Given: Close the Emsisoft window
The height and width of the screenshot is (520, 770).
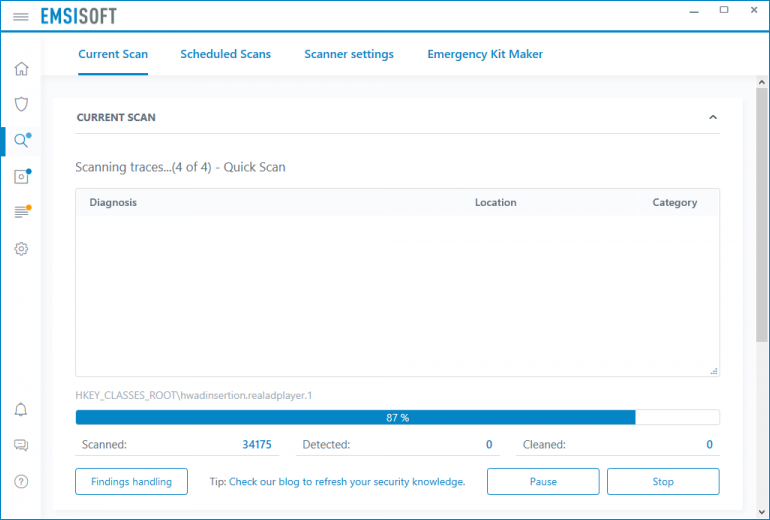Looking at the screenshot, I should point(754,10).
